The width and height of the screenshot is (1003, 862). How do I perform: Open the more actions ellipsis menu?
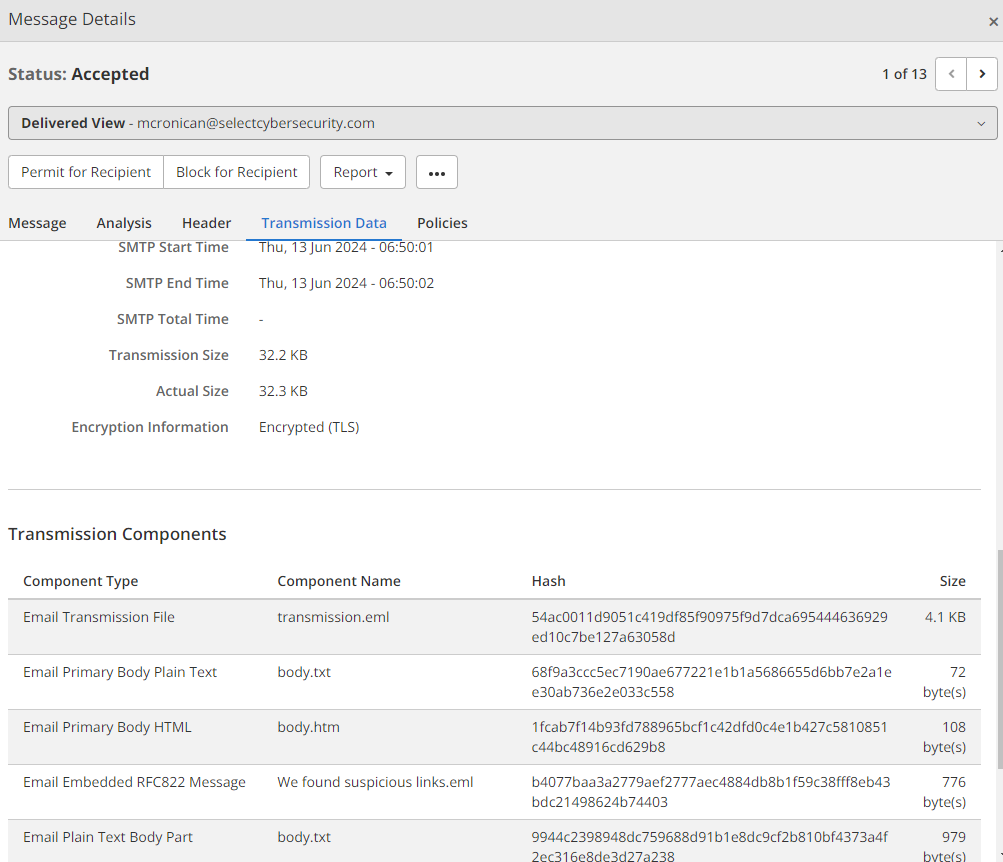(437, 172)
